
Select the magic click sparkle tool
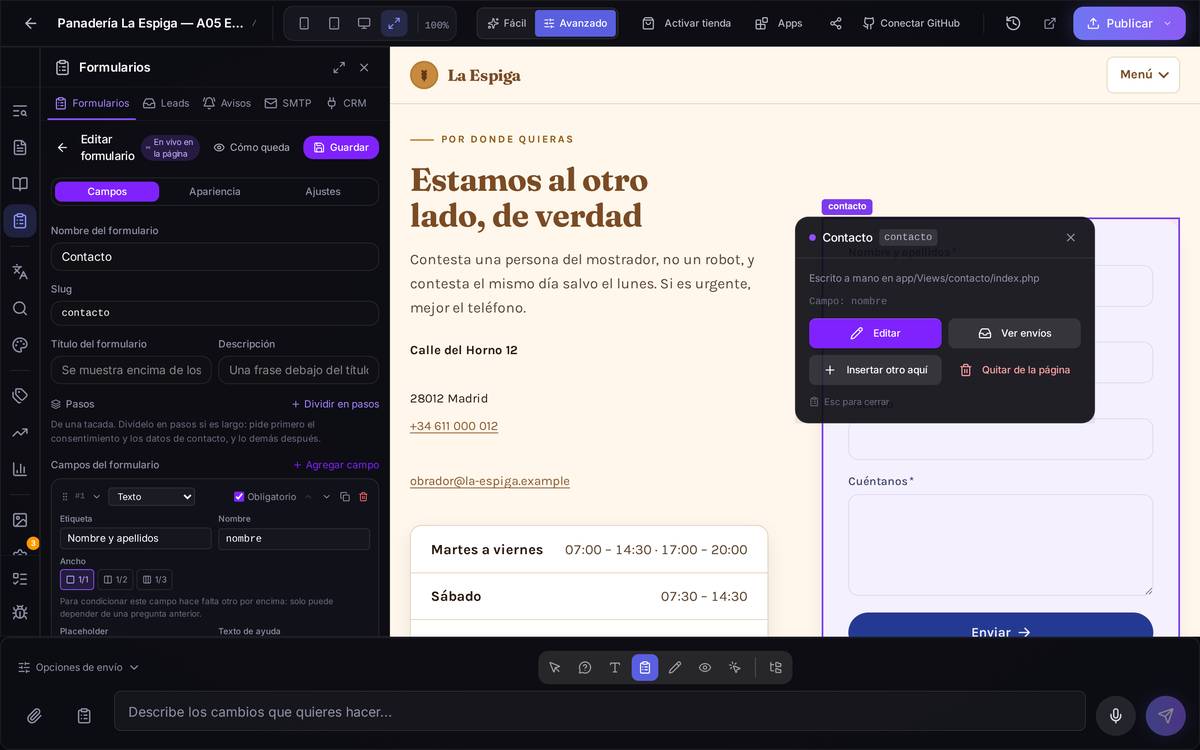click(735, 667)
